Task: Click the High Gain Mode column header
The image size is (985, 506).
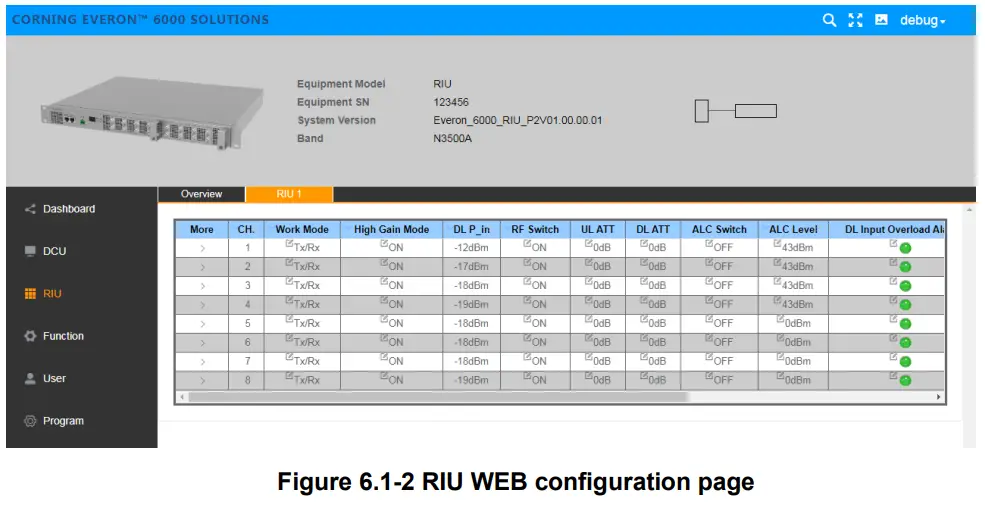Action: click(391, 229)
